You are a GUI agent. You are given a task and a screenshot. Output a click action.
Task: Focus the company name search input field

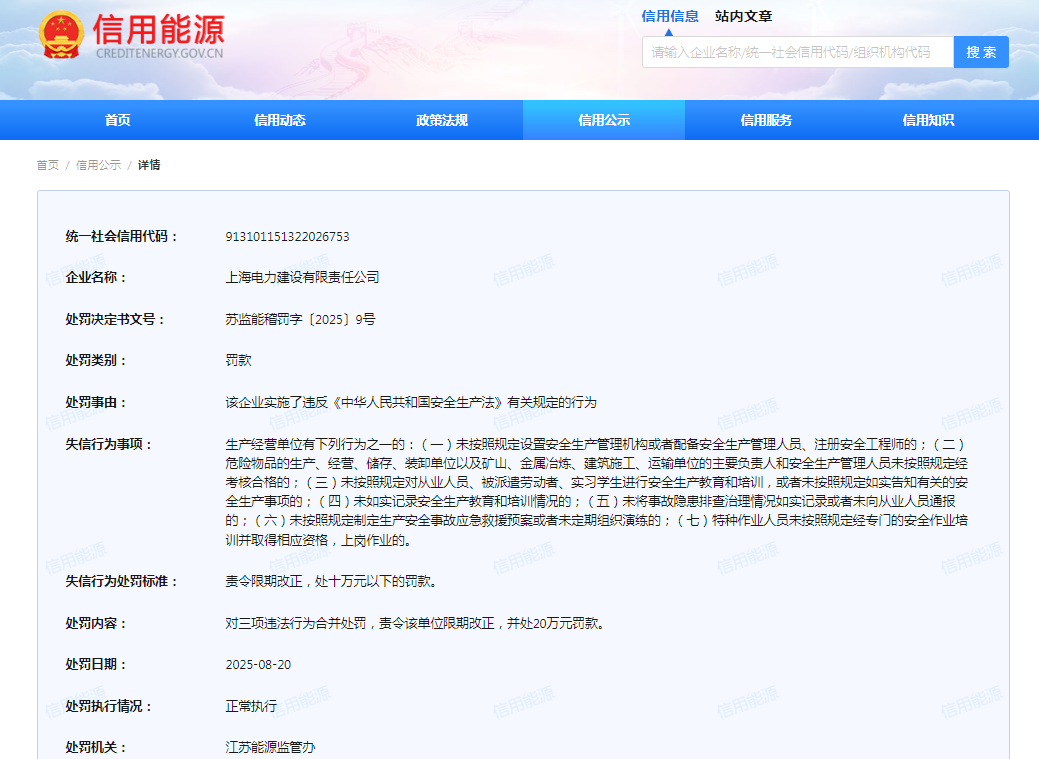(x=798, y=52)
